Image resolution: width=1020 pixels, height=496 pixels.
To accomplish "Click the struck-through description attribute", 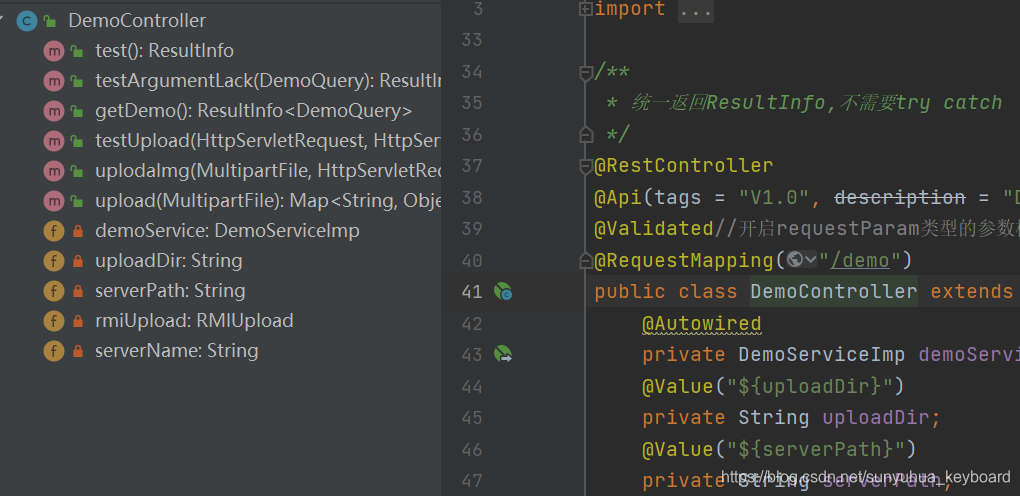I will tap(900, 197).
